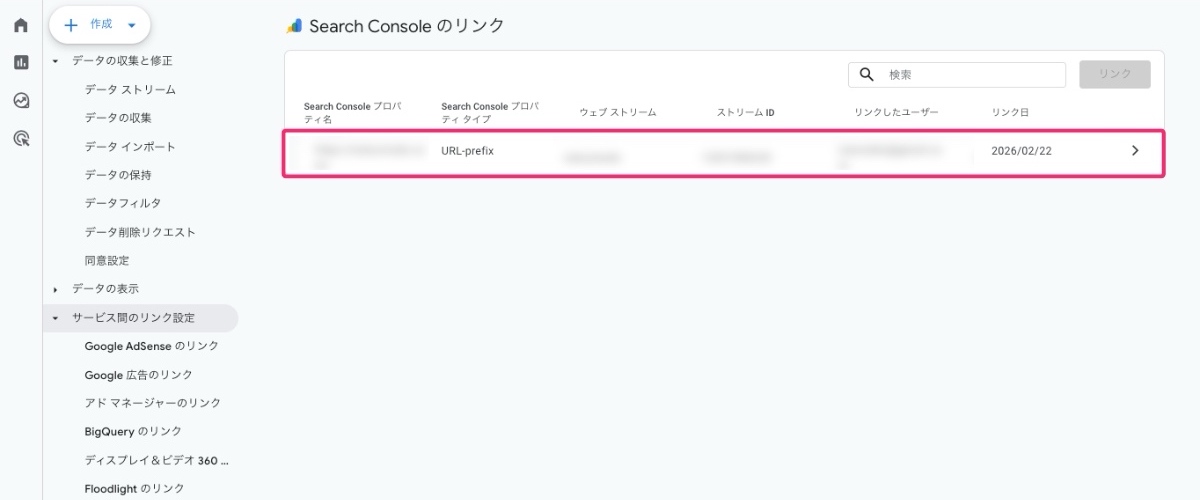The image size is (1200, 500).
Task: Open the Reports bar chart icon
Action: pos(21,62)
